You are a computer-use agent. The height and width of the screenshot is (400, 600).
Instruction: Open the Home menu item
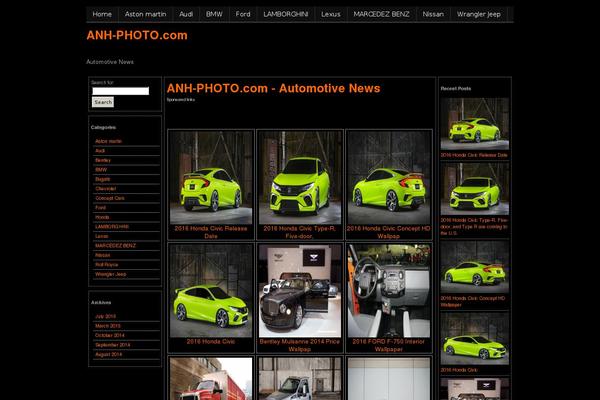coord(102,14)
